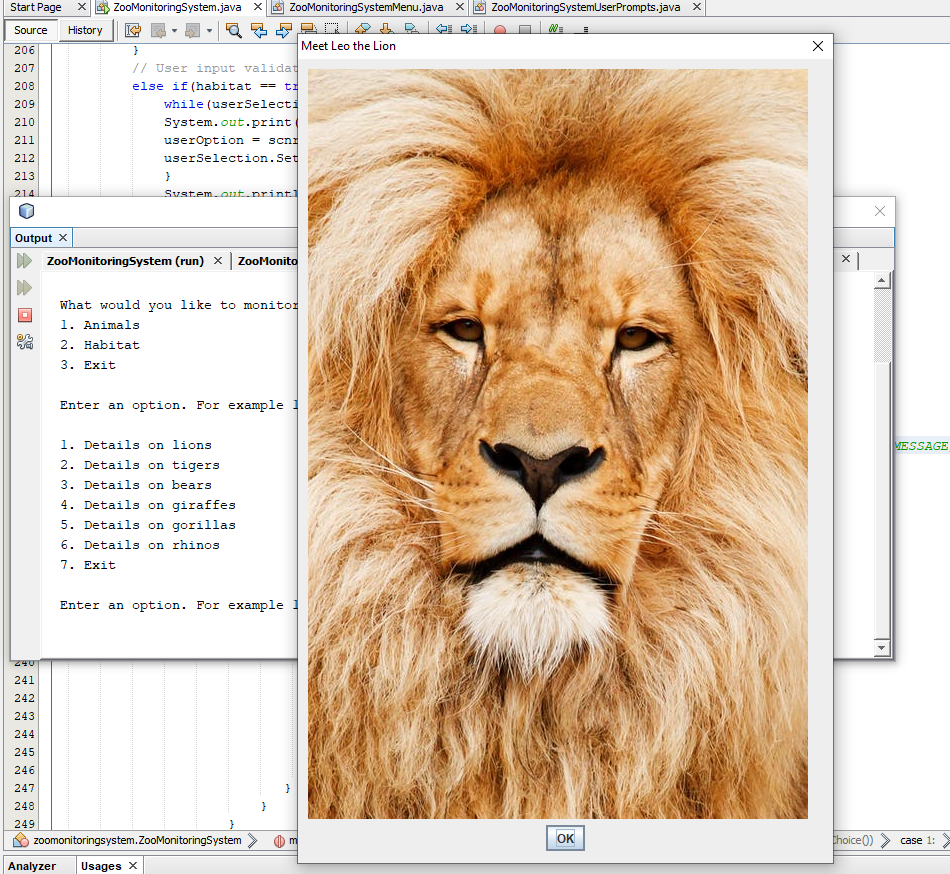This screenshot has width=950, height=874.
Task: Expand breadcrumb chevron after ZooMonitoringSystem
Action: pyautogui.click(x=253, y=840)
